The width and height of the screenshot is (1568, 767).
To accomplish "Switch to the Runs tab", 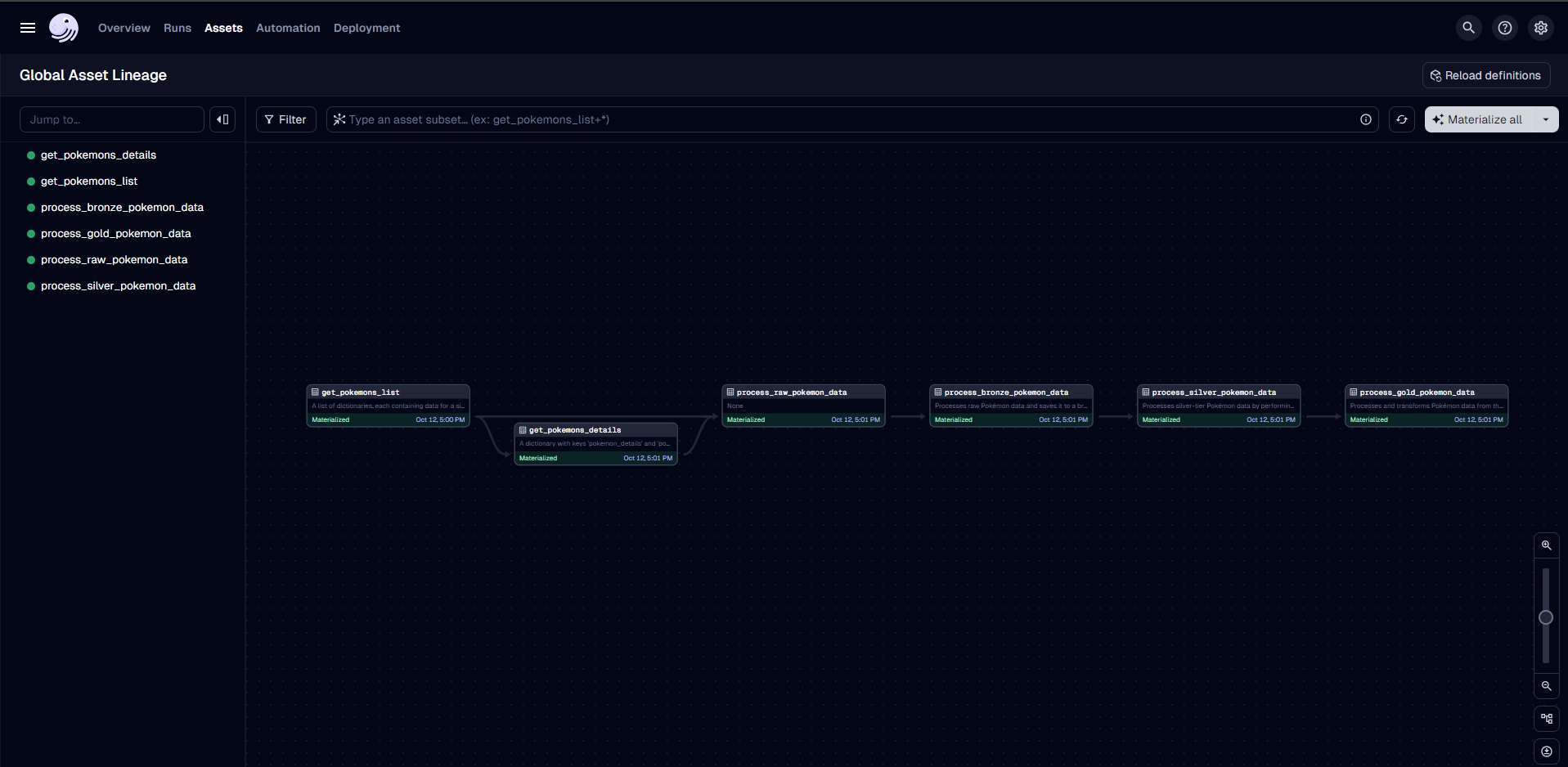I will tap(177, 28).
